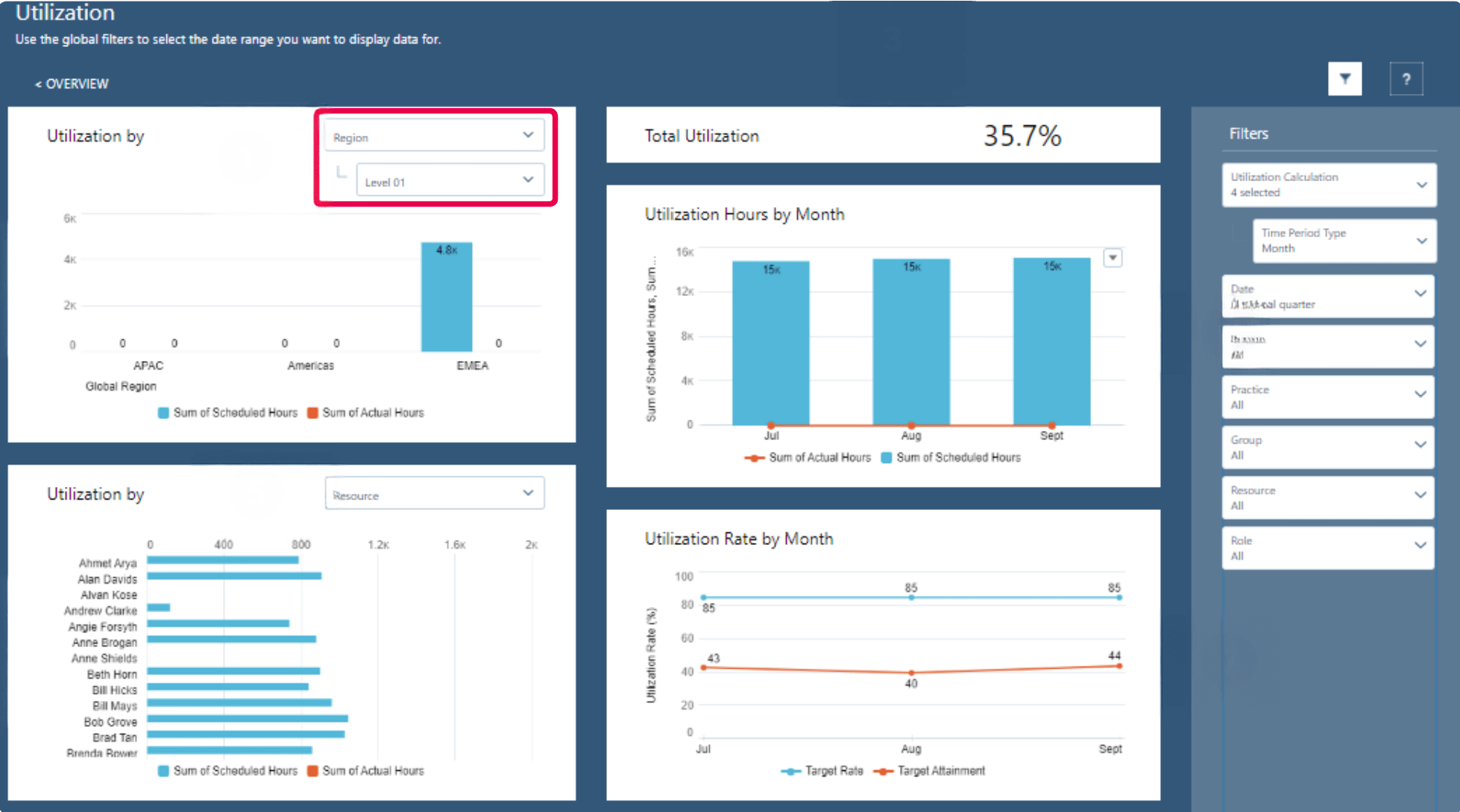The image size is (1460, 812).
Task: Open the filter icon on Utilization Hours chart
Action: tap(1113, 257)
